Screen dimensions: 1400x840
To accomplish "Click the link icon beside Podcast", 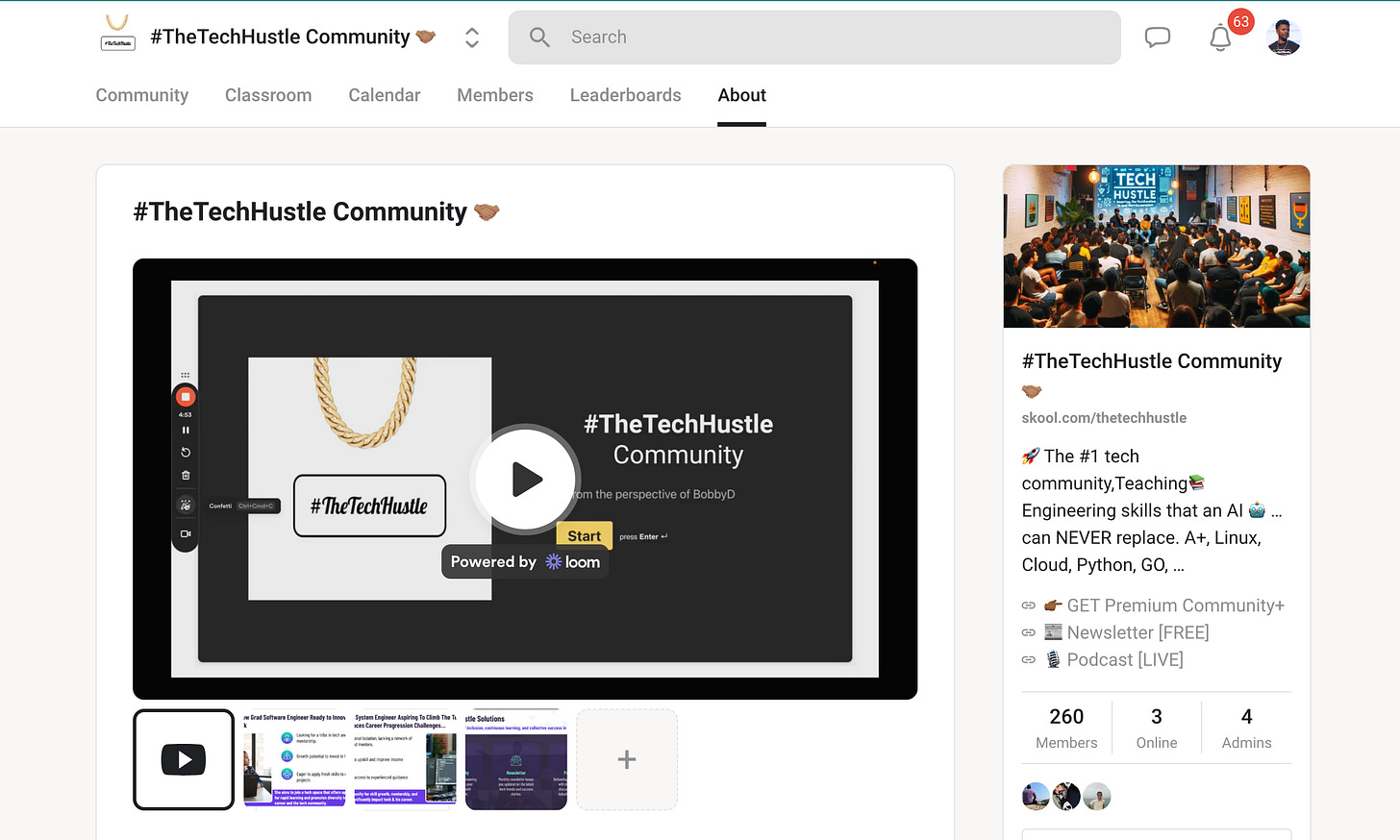I will click(x=1029, y=659).
